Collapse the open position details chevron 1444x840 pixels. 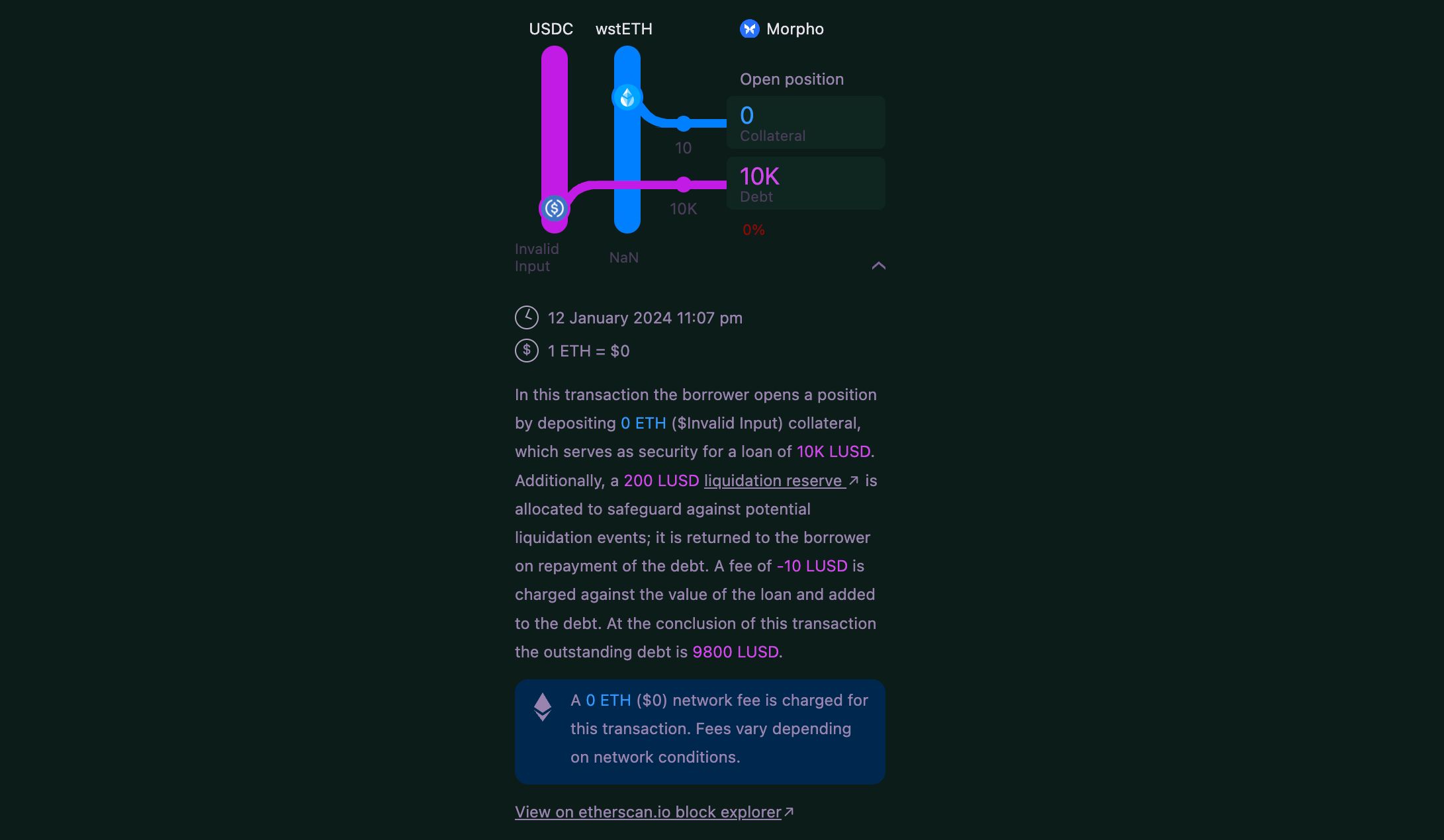click(878, 265)
